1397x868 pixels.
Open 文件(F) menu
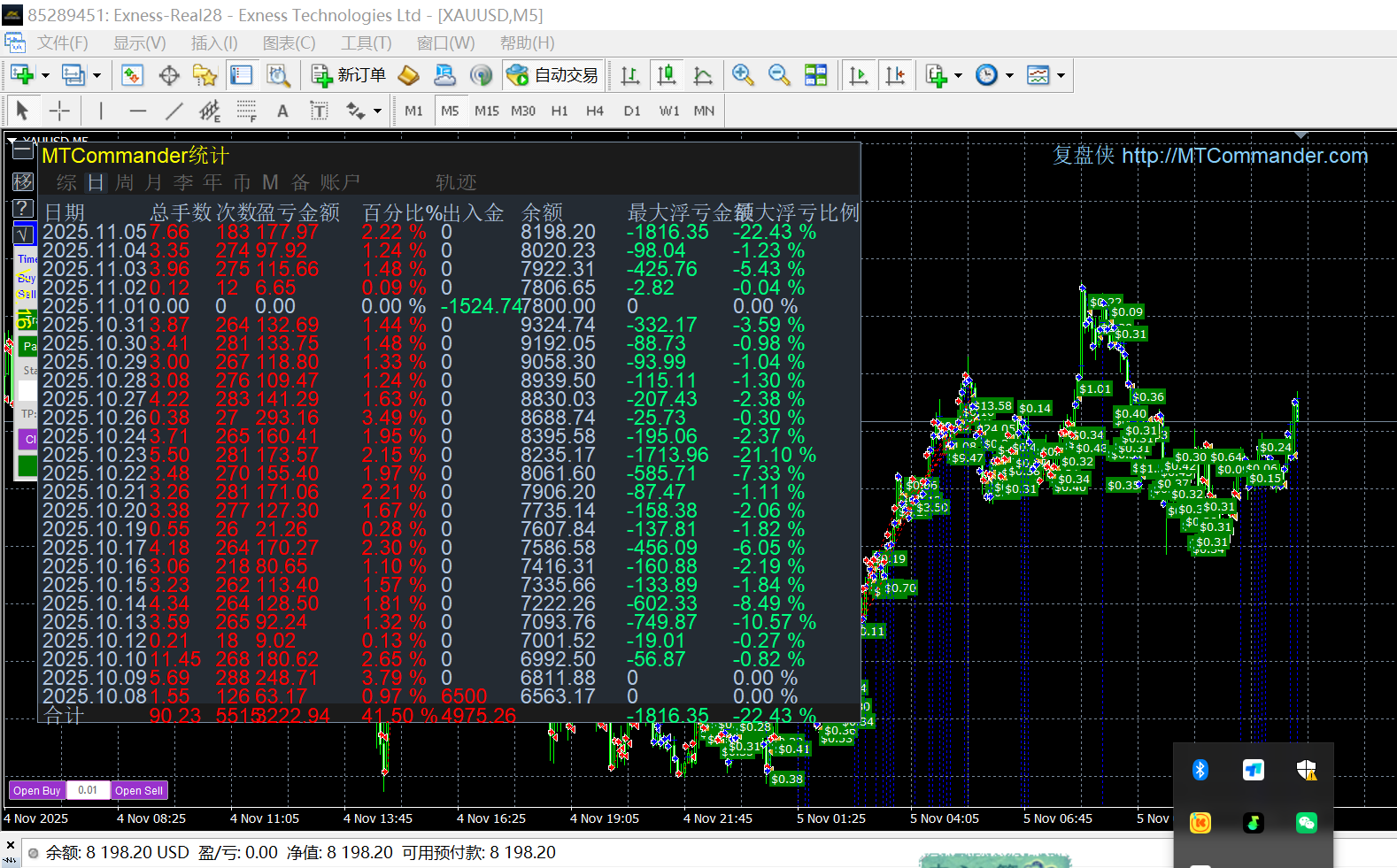pos(62,42)
